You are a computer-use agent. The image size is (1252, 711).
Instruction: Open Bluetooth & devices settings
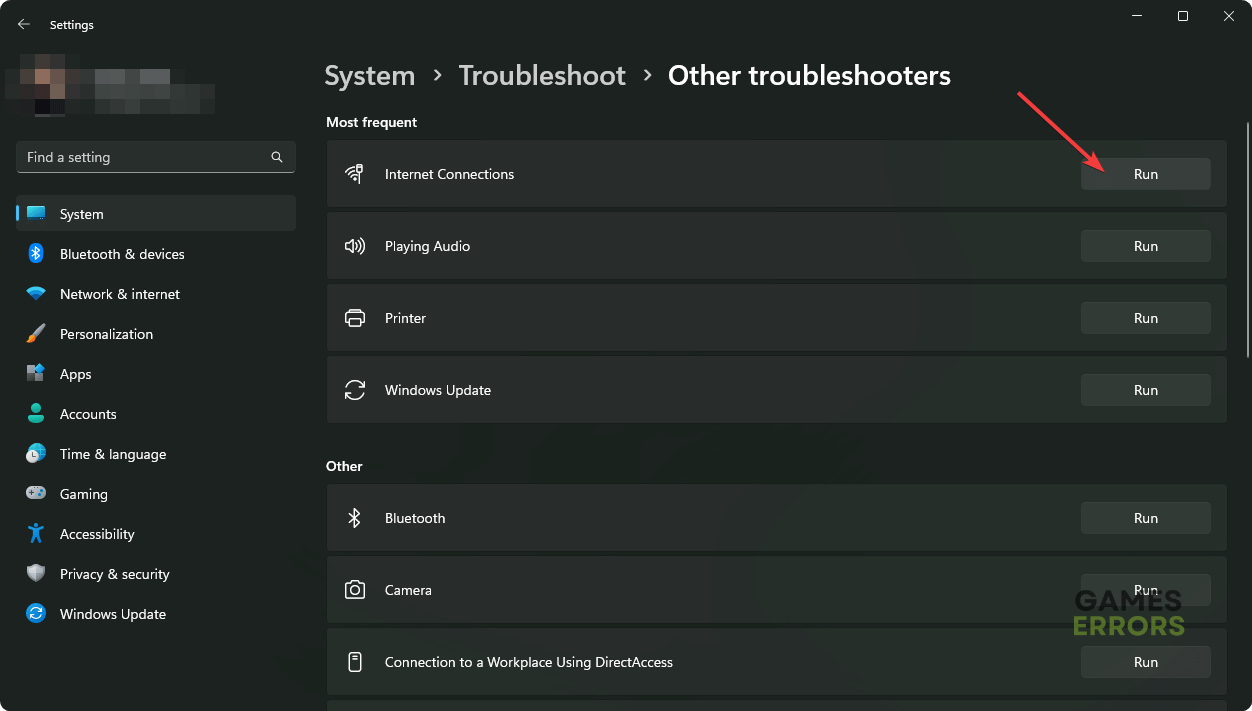(122, 254)
